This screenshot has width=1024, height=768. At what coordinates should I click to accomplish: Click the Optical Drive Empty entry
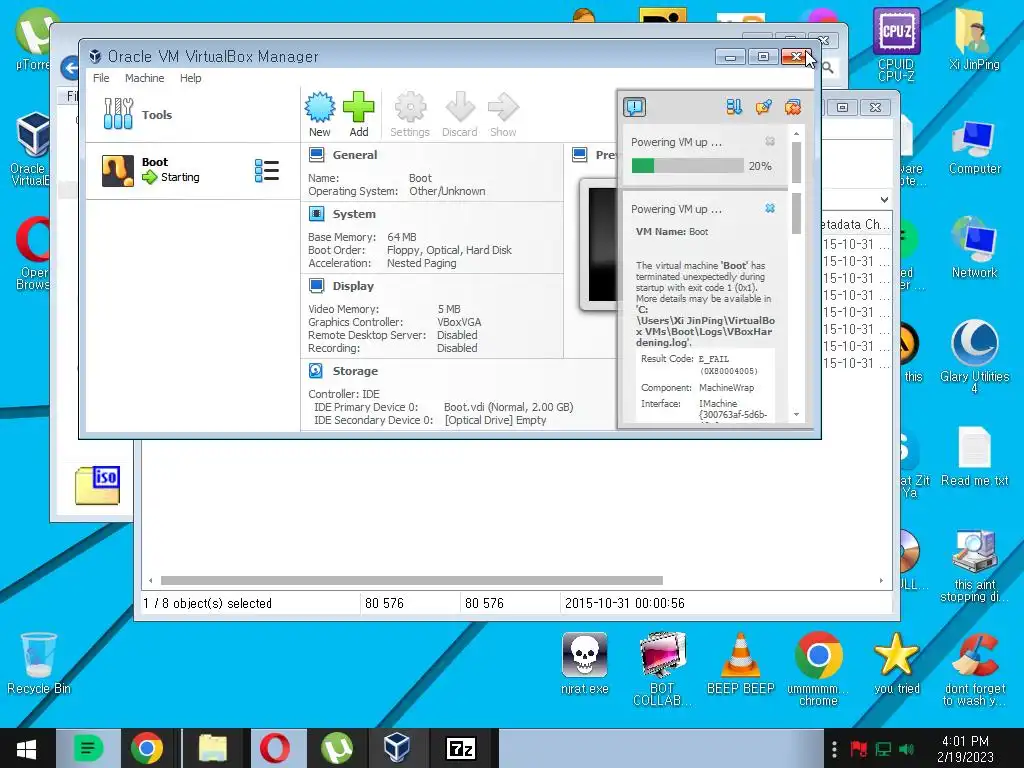pos(496,420)
